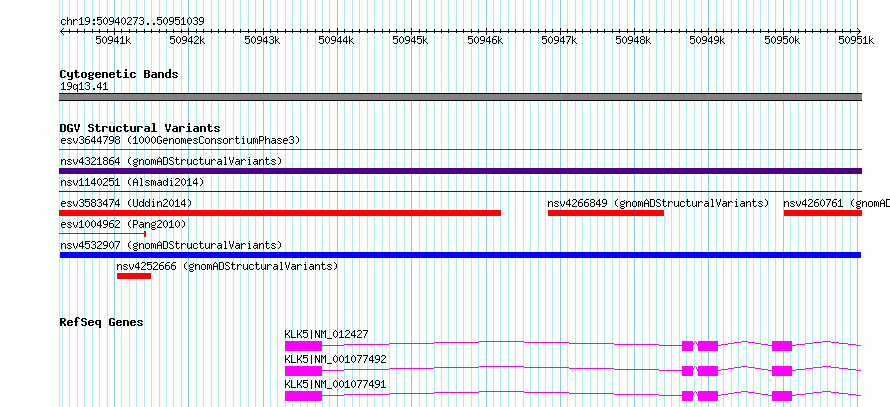This screenshot has height=407, width=890.
Task: Click the last visible exon of KLK5|NM_001077492
Action: (x=782, y=371)
